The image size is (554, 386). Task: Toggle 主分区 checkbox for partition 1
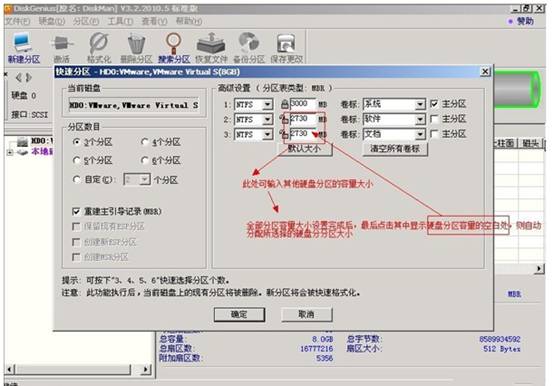click(x=435, y=104)
